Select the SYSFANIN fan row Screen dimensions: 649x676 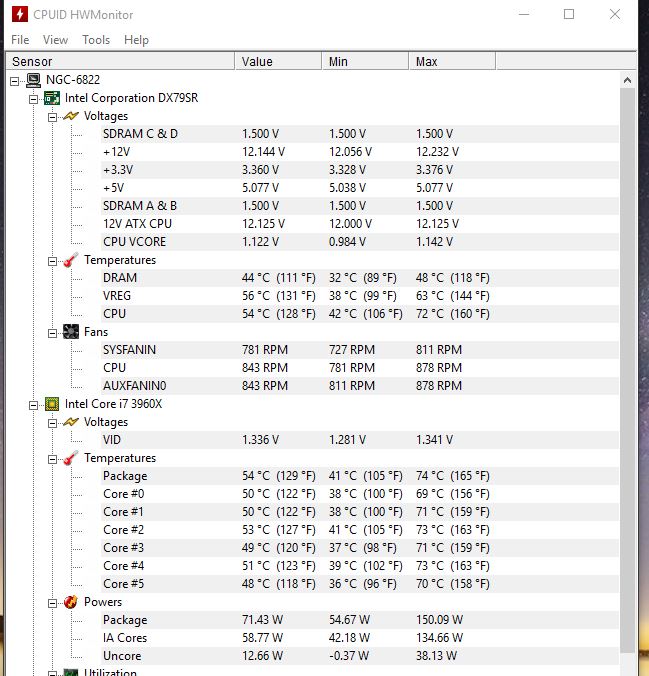(360, 350)
